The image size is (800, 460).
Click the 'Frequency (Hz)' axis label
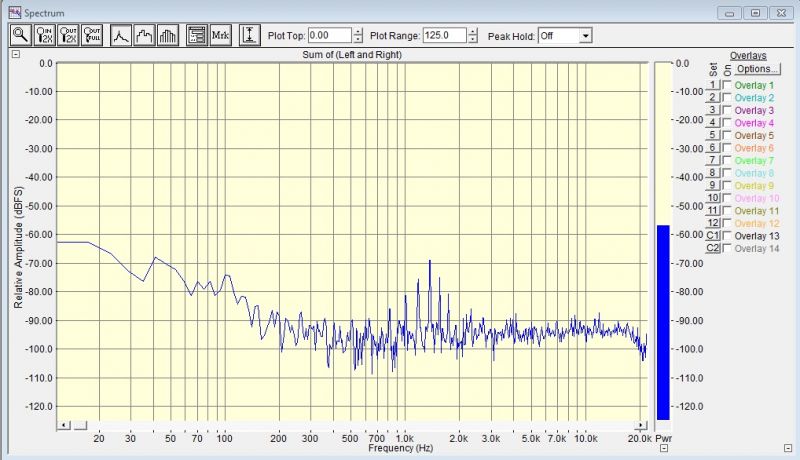401,448
